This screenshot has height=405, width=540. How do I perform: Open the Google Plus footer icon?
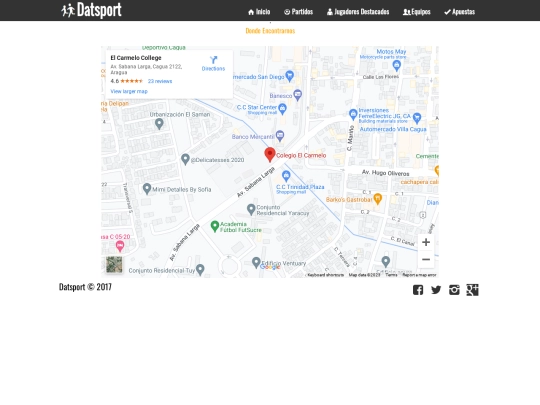[x=472, y=290]
